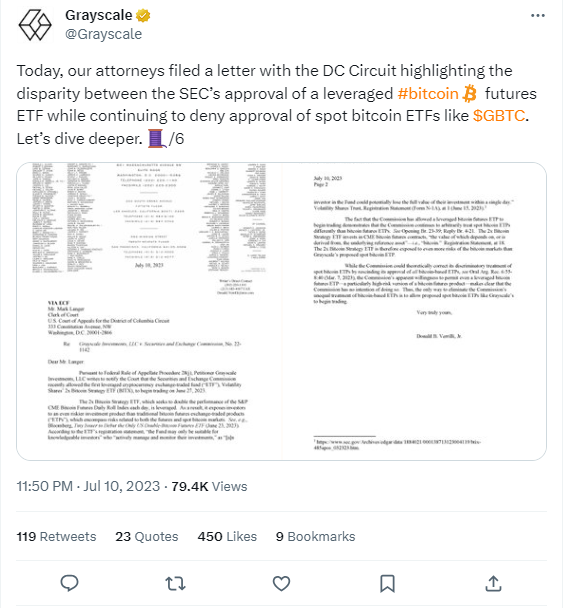Click the 11:50 PM Jul 10, 2023 timestamp
Viewport: 564px width, 608px height.
(x=88, y=486)
